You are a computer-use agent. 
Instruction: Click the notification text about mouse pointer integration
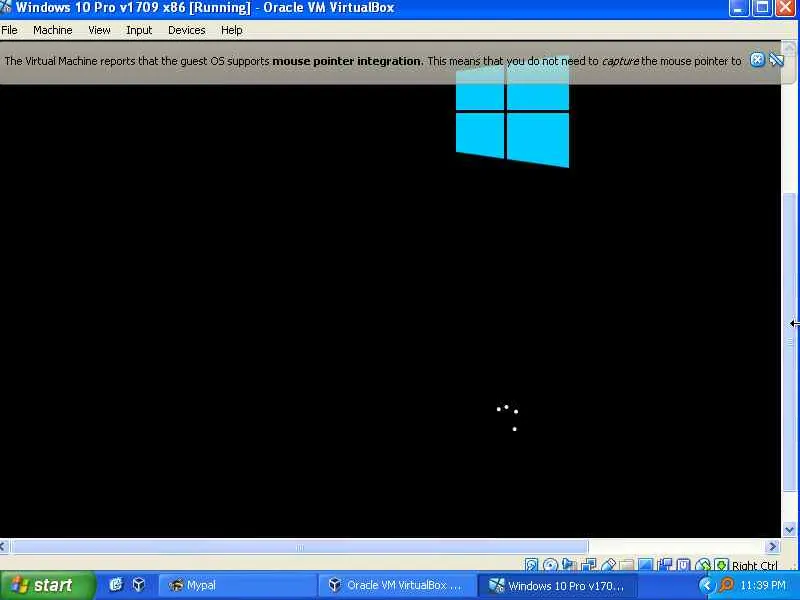click(x=372, y=61)
